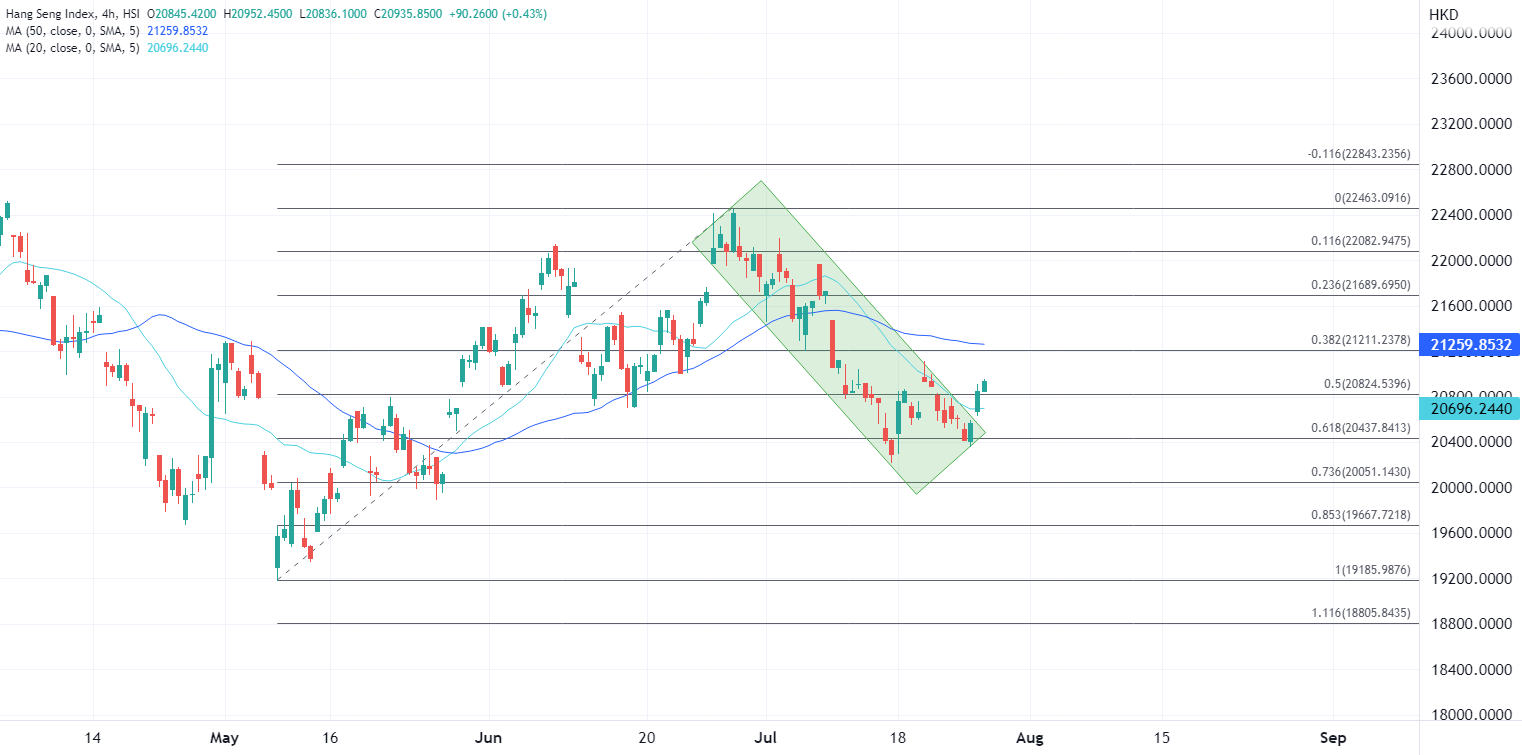Select the 0.382(21211.2378) Fibonacci label
Viewport: 1522px width, 755px height.
tap(1361, 340)
